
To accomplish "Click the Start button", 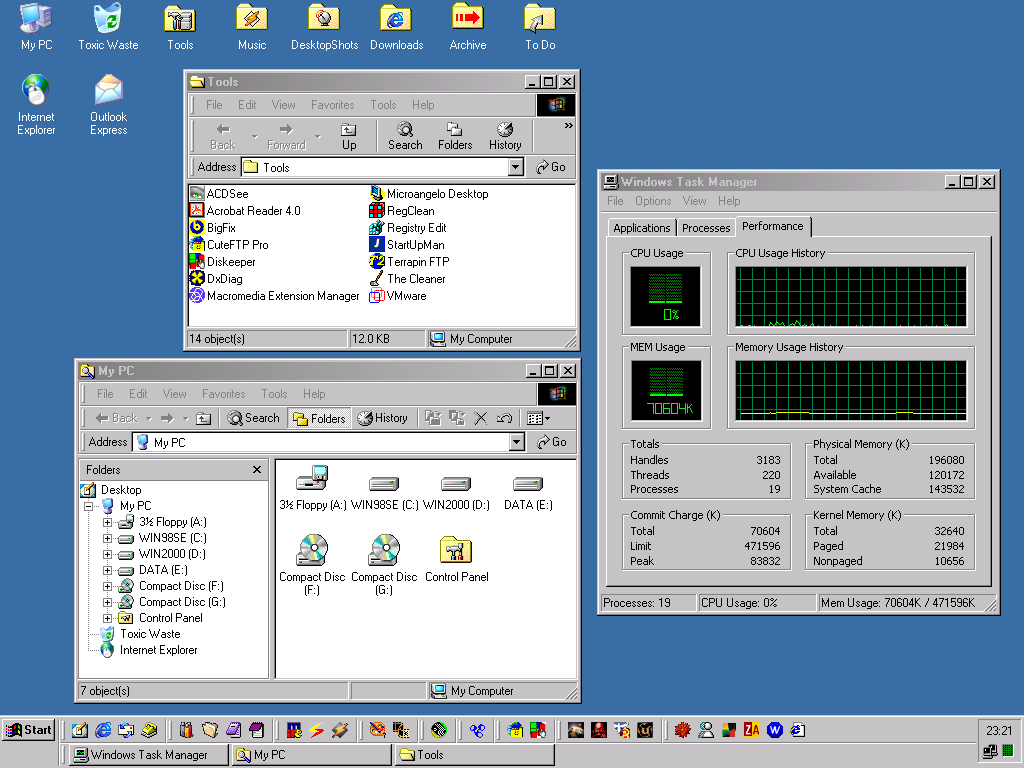I will pos(29,730).
